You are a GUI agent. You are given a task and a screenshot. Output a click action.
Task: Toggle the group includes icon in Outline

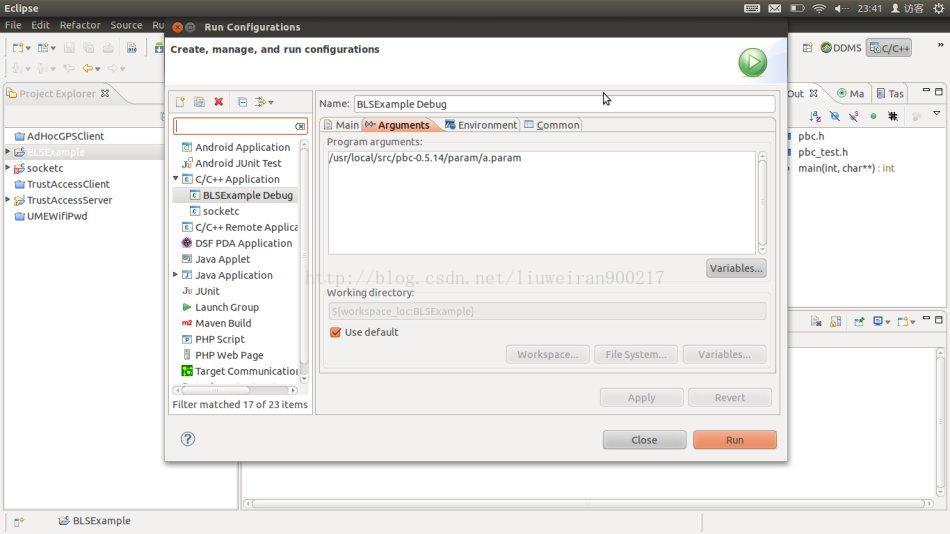[x=892, y=116]
